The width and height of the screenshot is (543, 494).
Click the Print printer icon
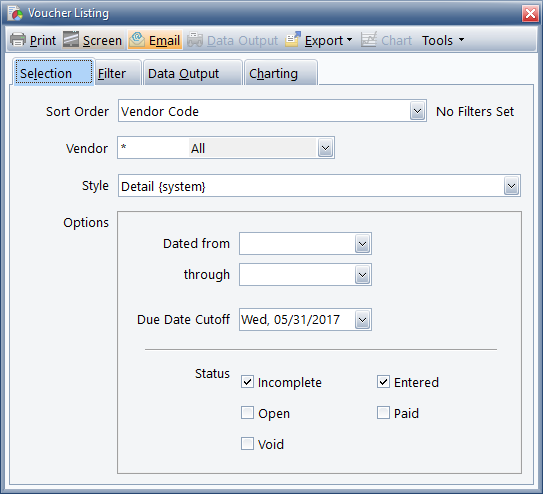pos(18,40)
